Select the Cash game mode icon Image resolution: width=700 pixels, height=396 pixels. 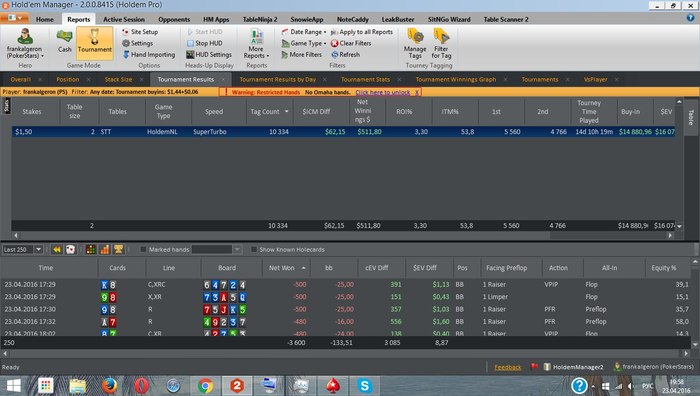pyautogui.click(x=64, y=41)
